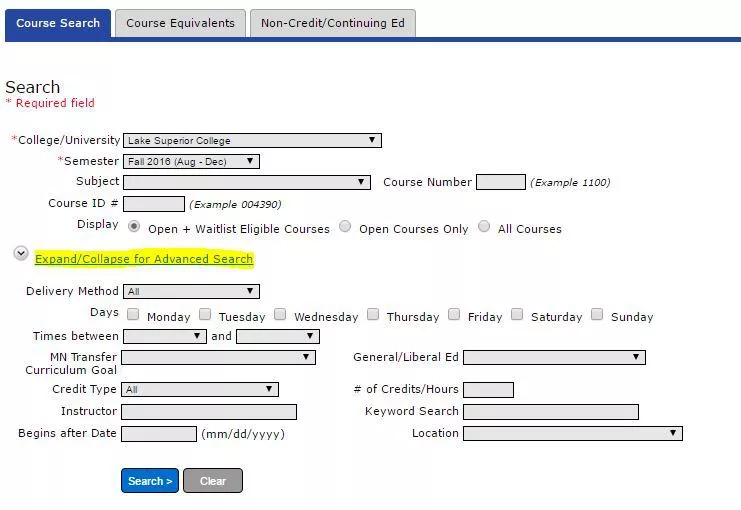Expand the Semester dropdown

[x=191, y=161]
